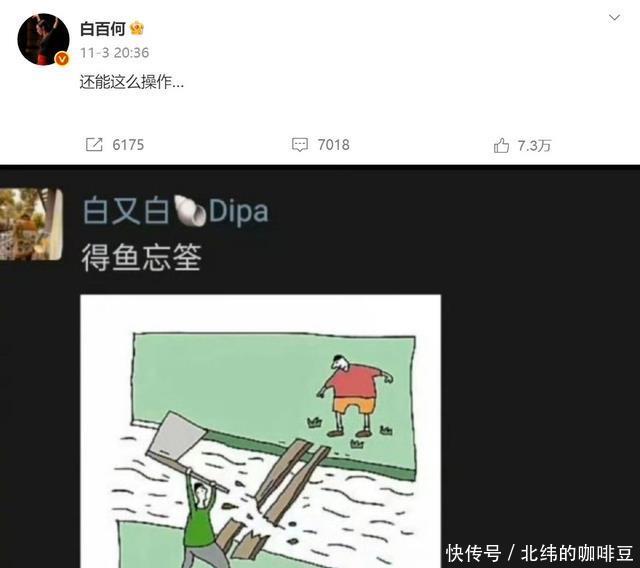This screenshot has height=568, width=640.
Task: Open the post options chevron menu
Action: point(614,18)
